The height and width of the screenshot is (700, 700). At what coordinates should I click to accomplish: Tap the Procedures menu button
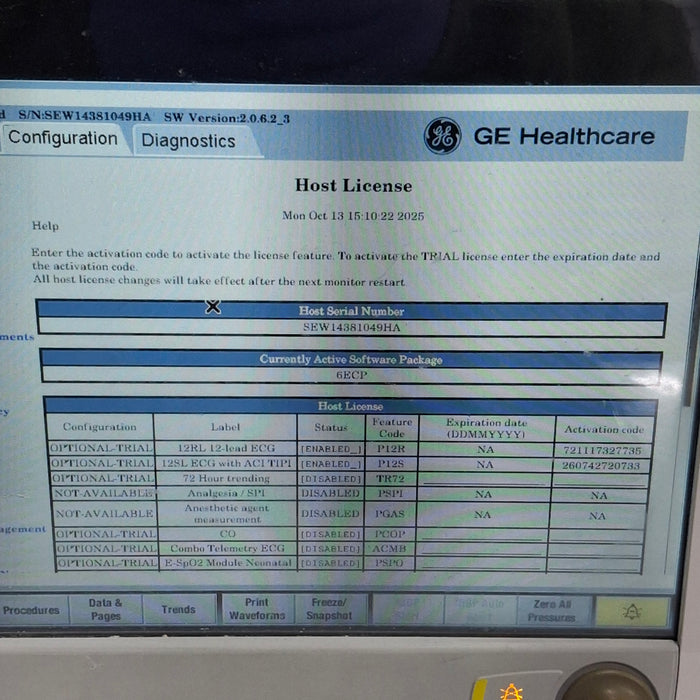pos(32,610)
